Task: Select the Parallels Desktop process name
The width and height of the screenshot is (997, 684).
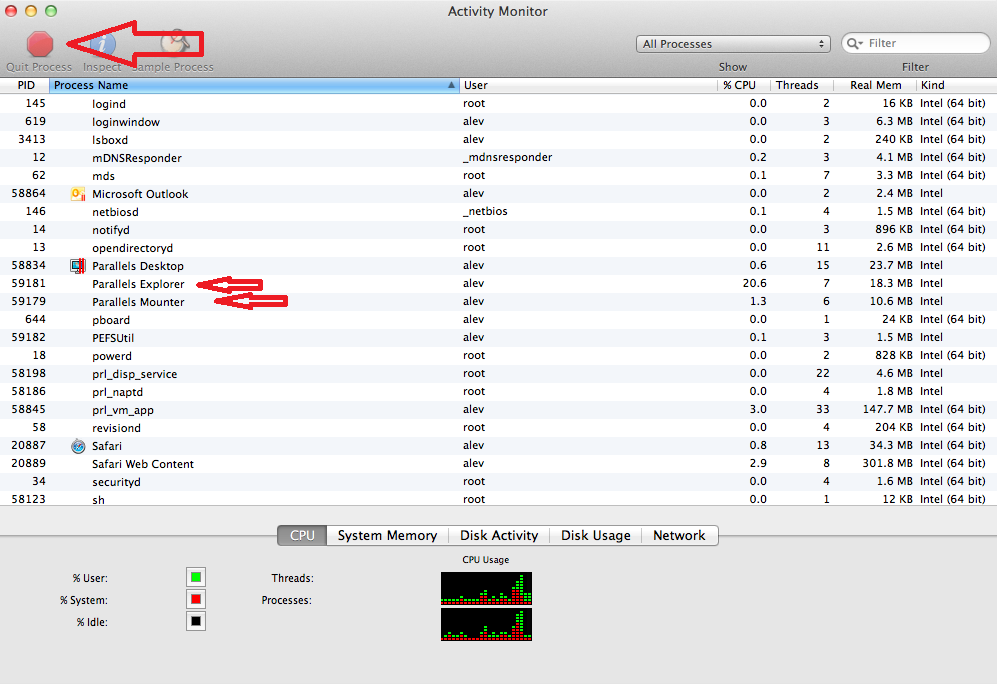Action: click(x=138, y=266)
